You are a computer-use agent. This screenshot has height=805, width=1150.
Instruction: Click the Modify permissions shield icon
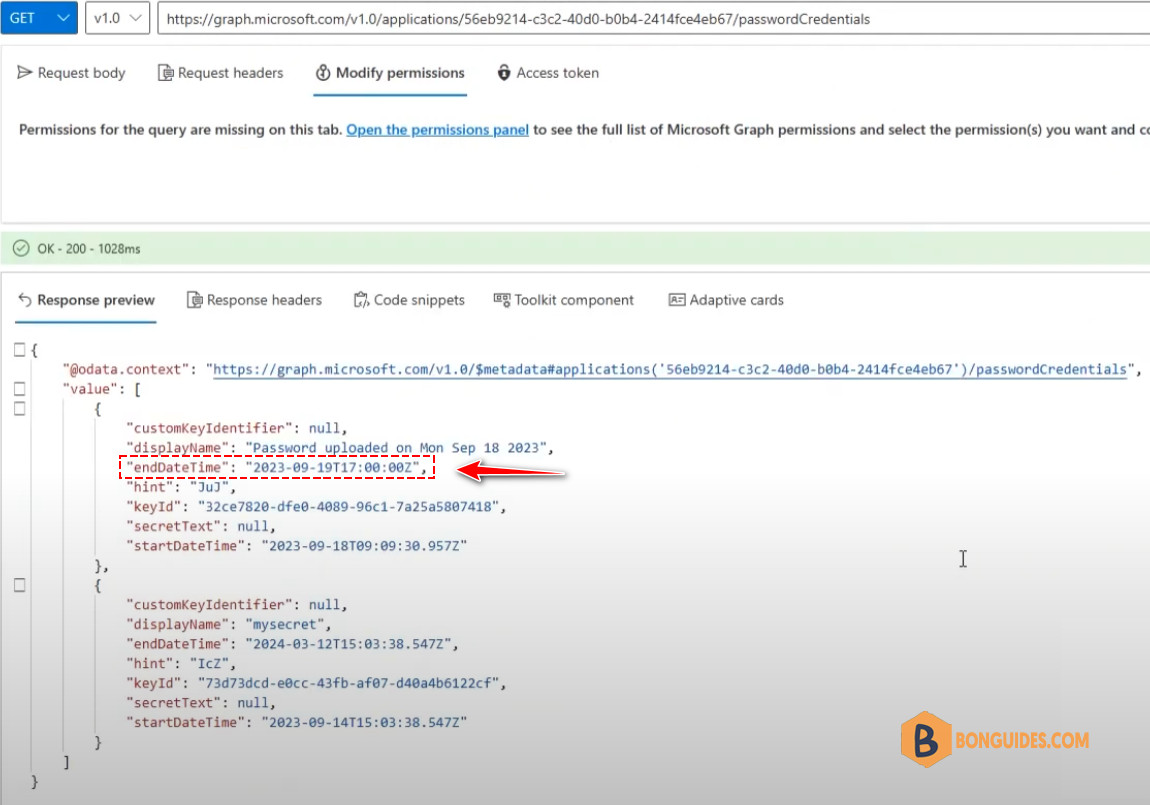[x=323, y=73]
